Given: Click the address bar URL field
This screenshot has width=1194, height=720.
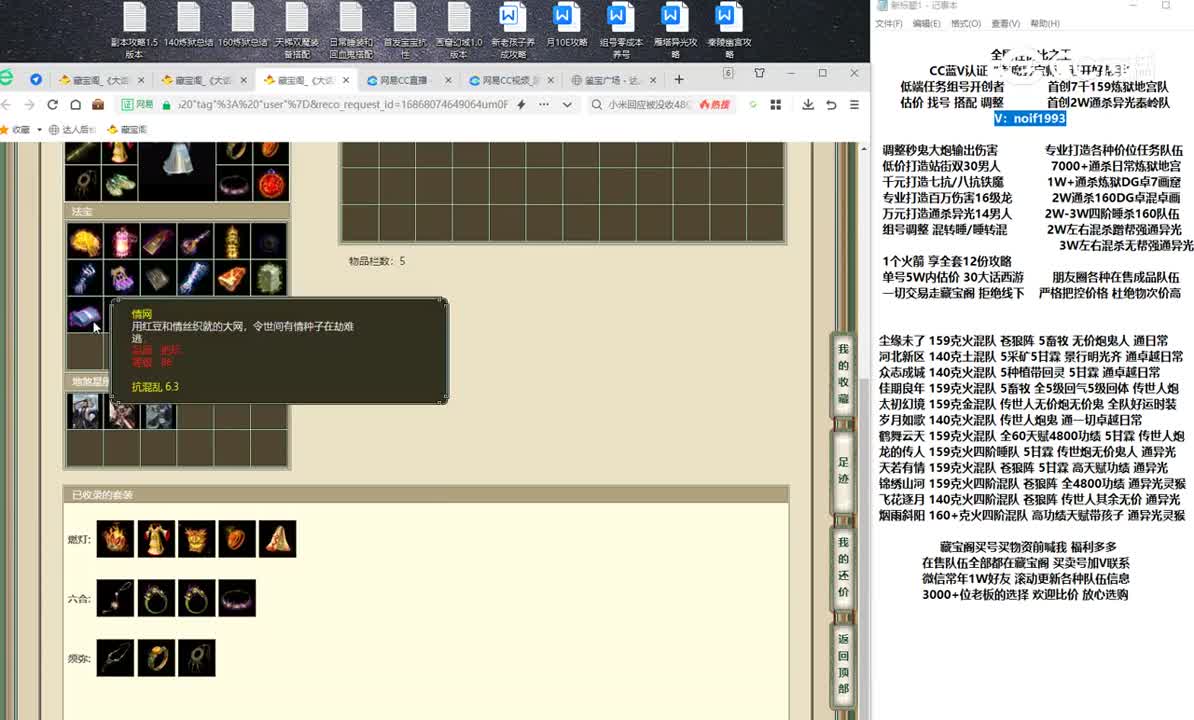Looking at the screenshot, I should coord(341,104).
